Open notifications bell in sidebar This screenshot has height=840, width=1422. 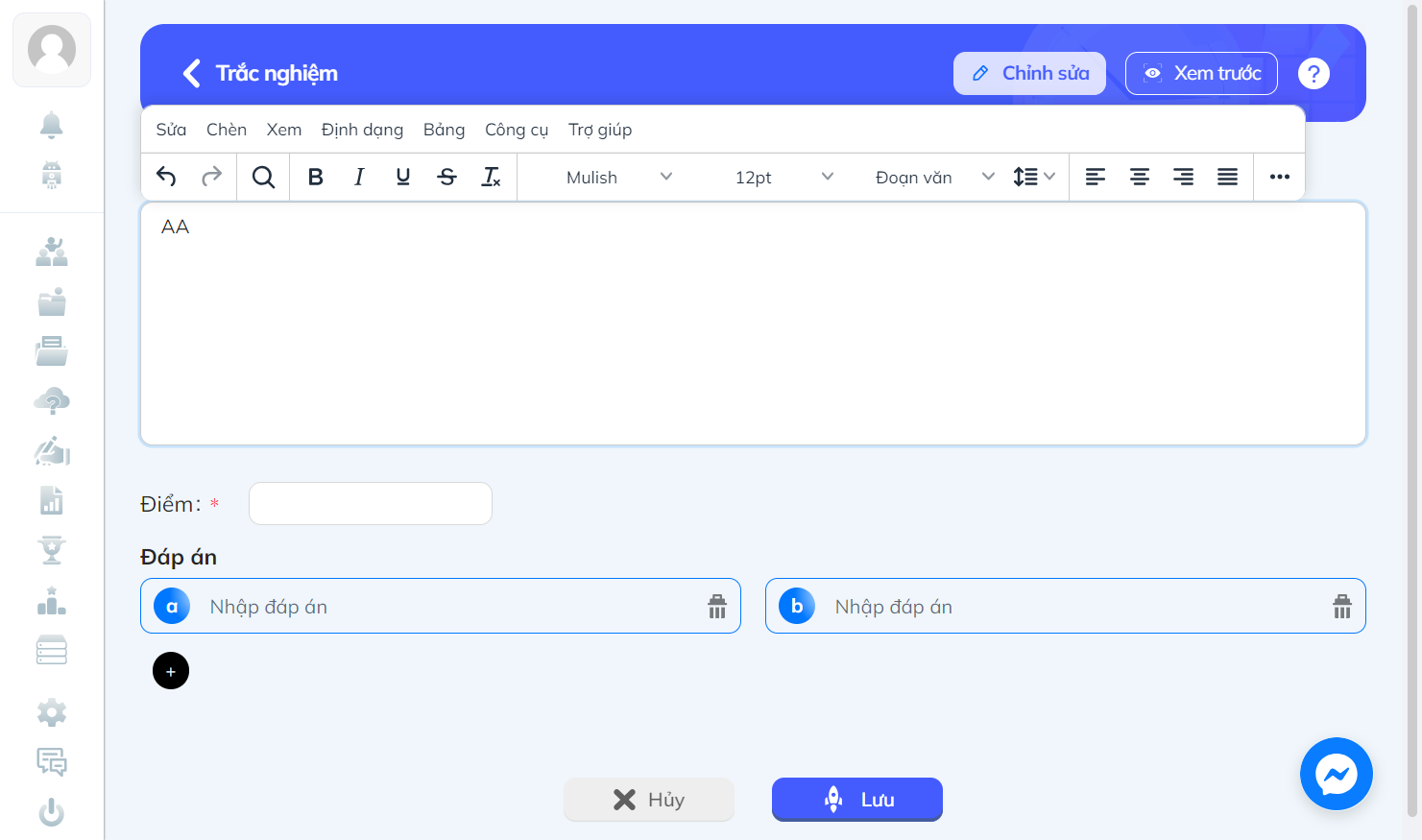(x=52, y=125)
